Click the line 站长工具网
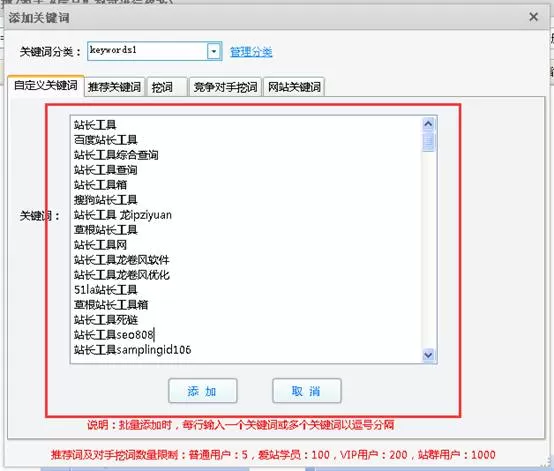 (x=100, y=245)
